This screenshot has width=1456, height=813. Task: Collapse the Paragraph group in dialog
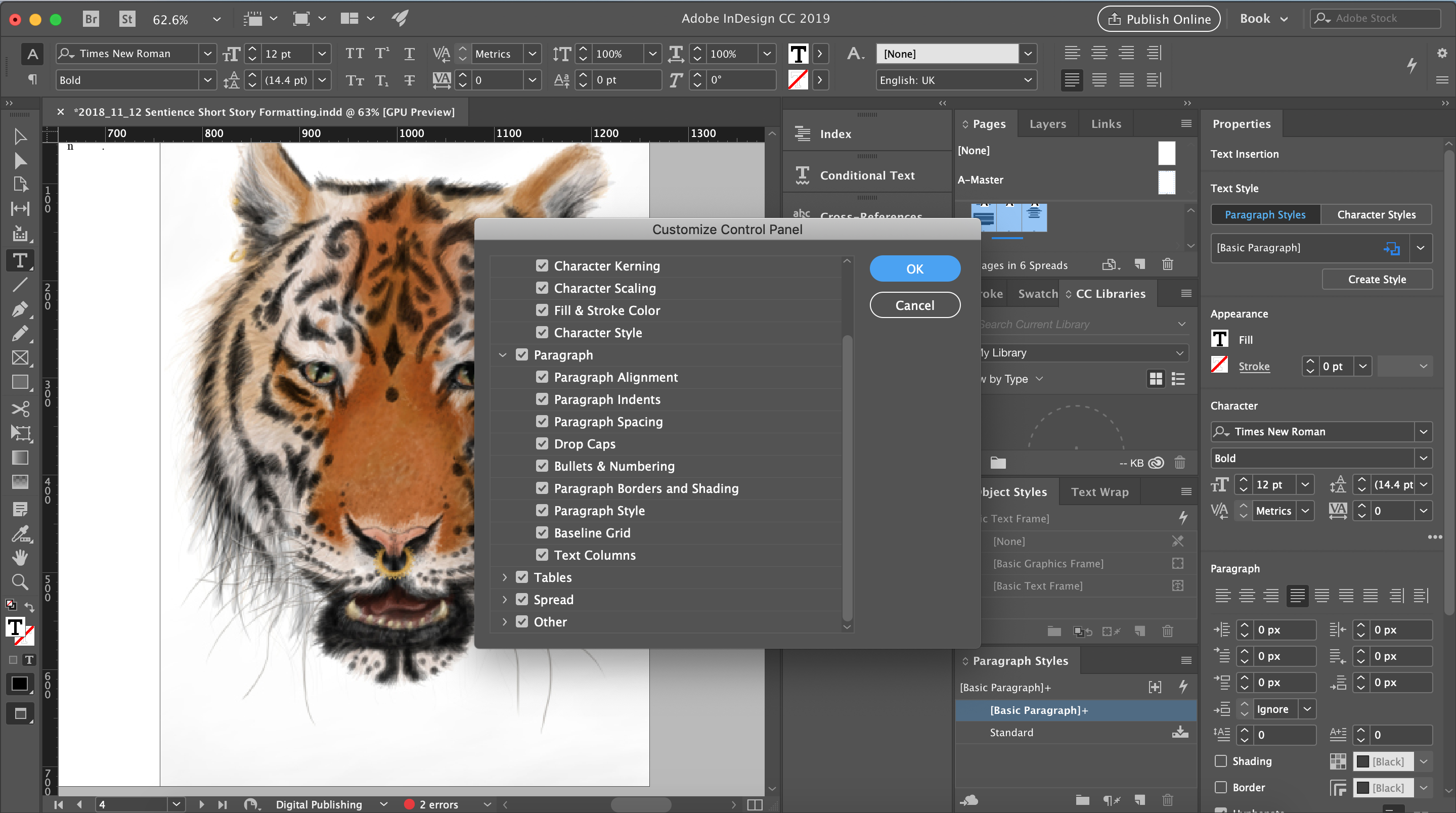tap(503, 355)
